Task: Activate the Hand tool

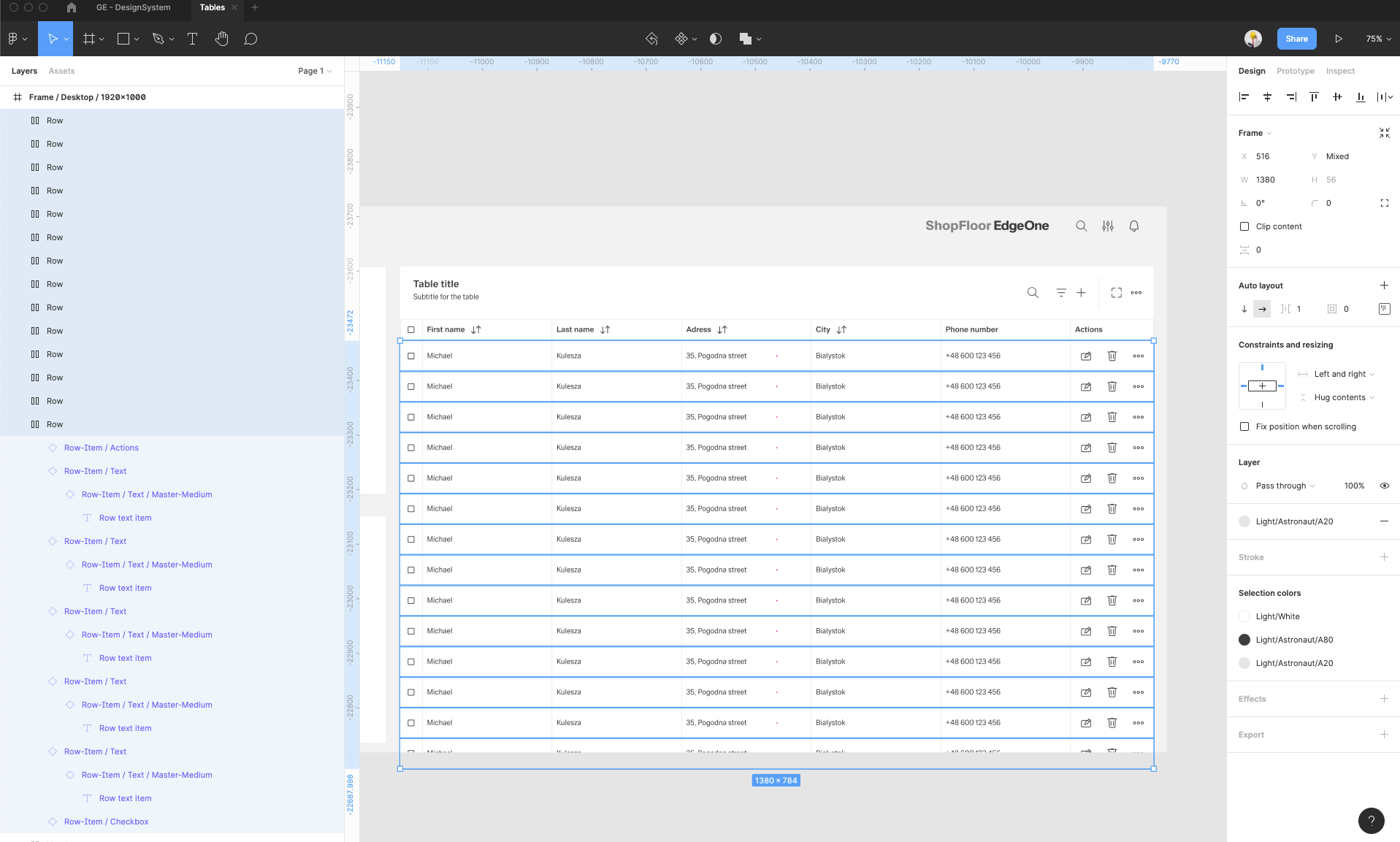Action: [x=221, y=39]
